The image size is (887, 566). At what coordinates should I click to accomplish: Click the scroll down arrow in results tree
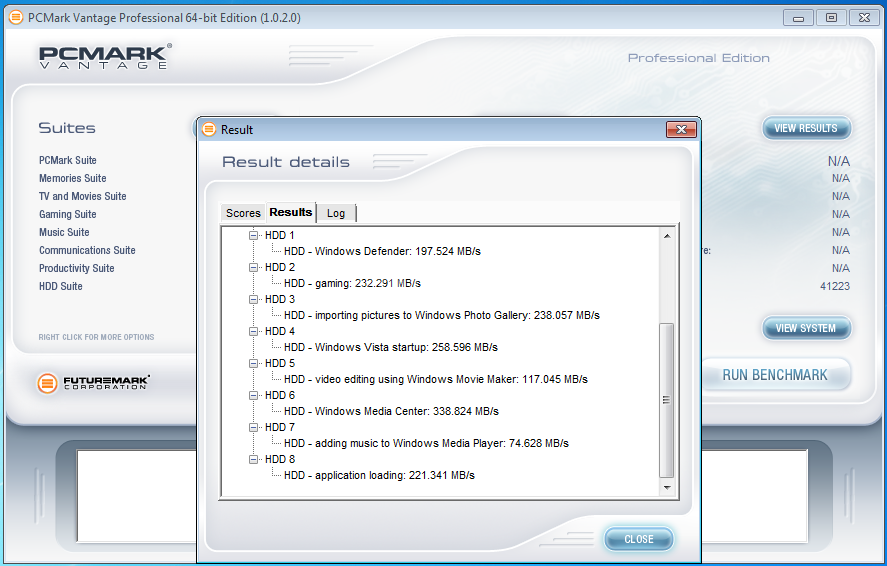pos(667,487)
